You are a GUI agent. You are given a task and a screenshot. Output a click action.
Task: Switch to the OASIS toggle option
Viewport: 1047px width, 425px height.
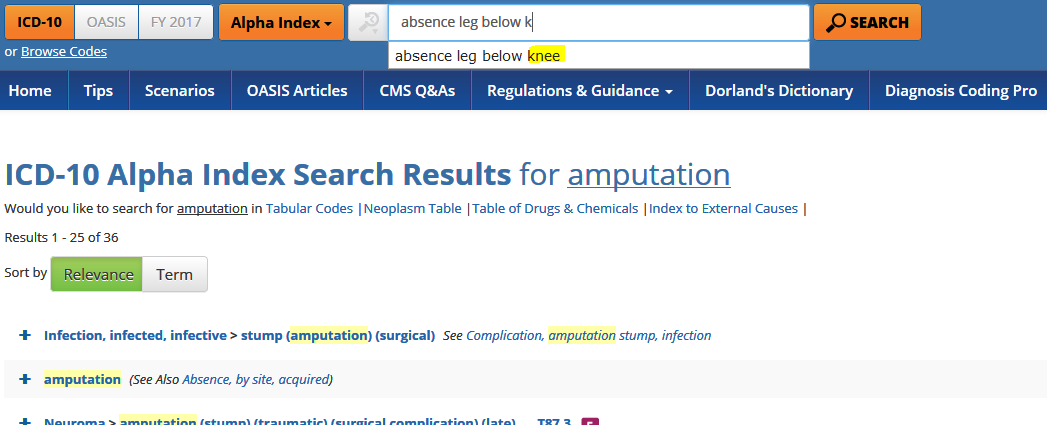pos(106,22)
